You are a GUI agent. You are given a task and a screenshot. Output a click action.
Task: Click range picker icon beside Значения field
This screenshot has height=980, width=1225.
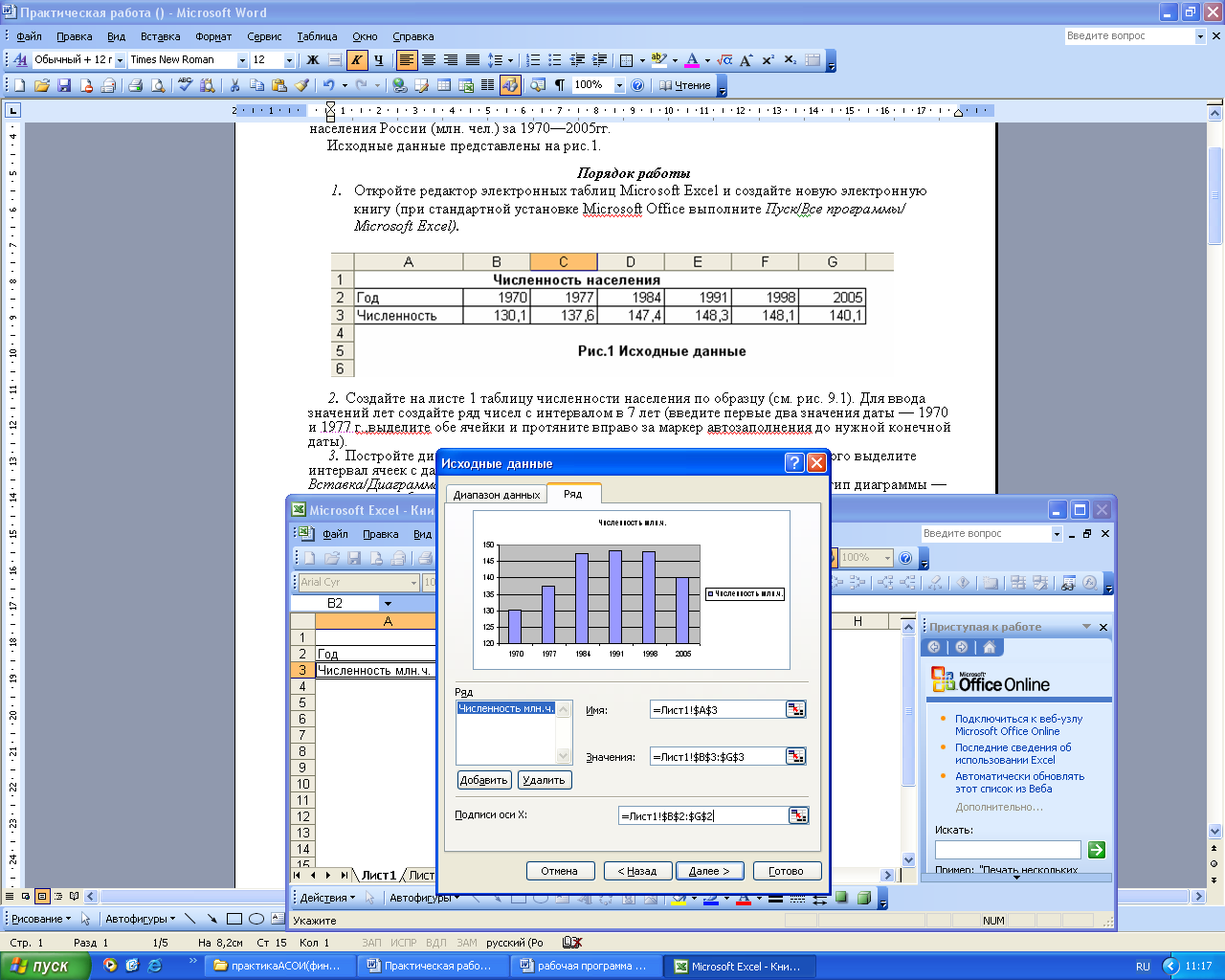tap(795, 756)
